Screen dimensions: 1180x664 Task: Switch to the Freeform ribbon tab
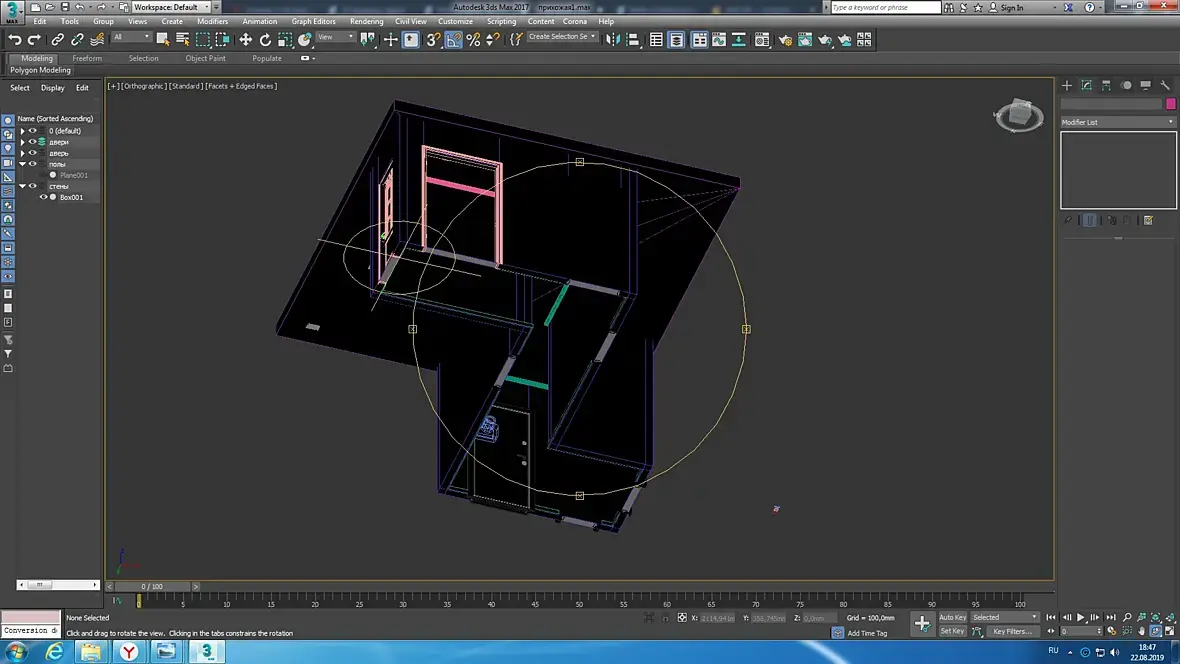[87, 58]
